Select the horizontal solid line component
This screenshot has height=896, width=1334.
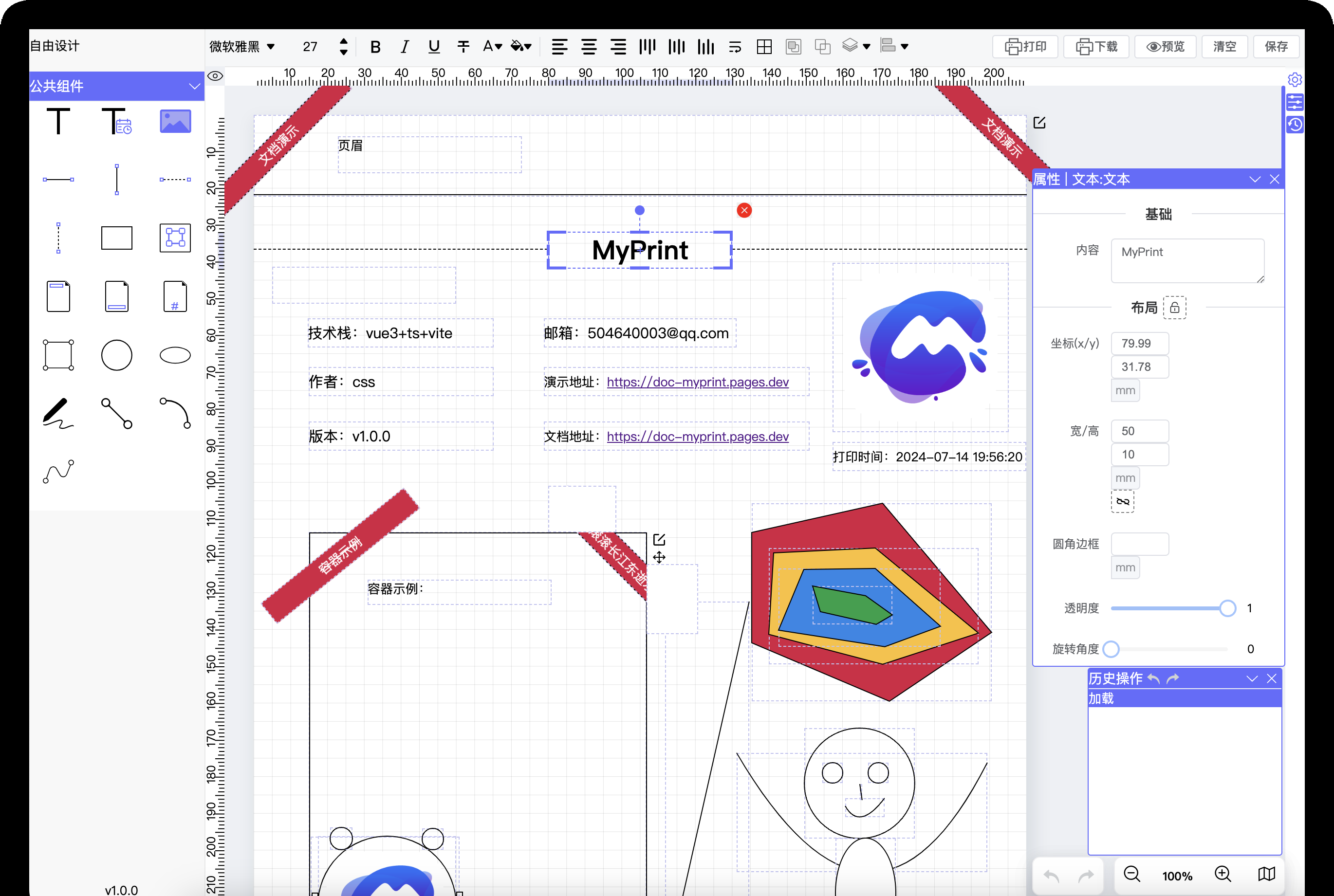58,180
